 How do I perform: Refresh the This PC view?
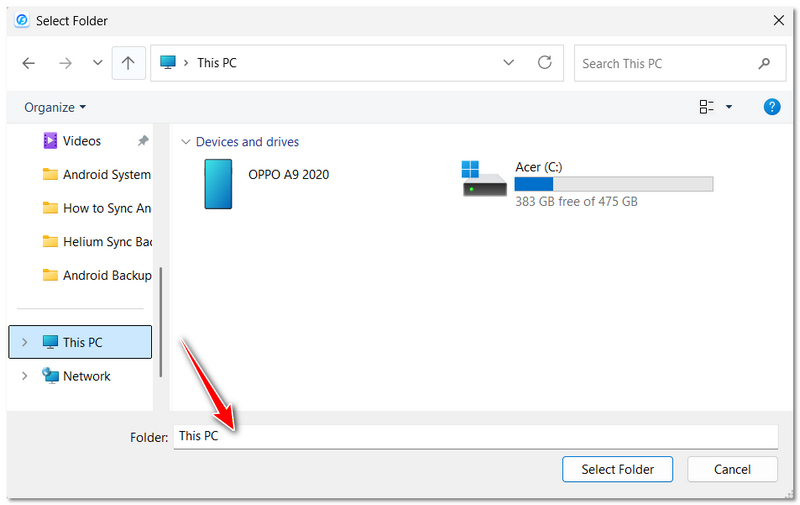click(545, 62)
